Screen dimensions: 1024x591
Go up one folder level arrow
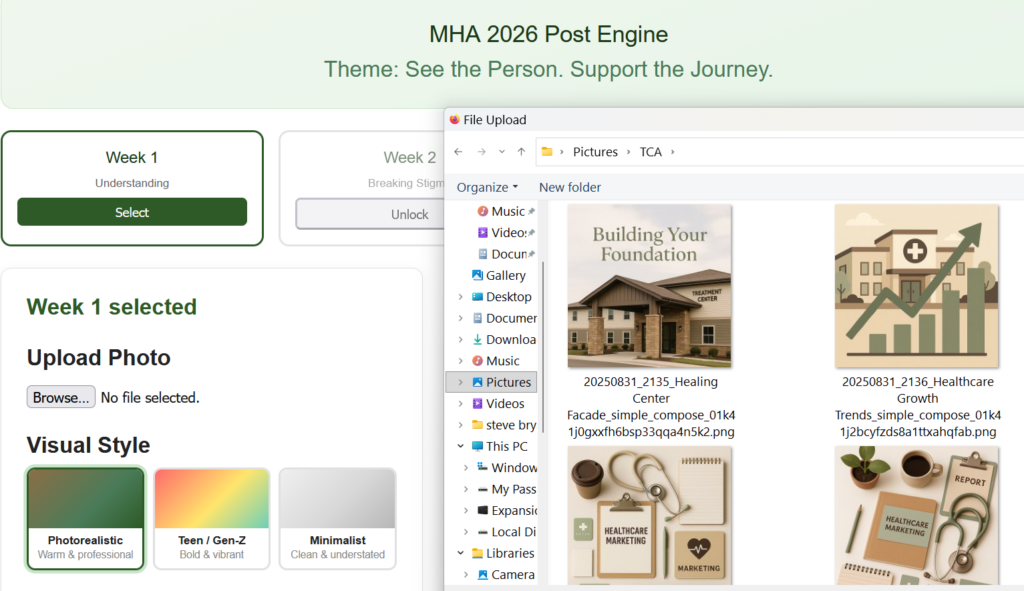pos(521,152)
